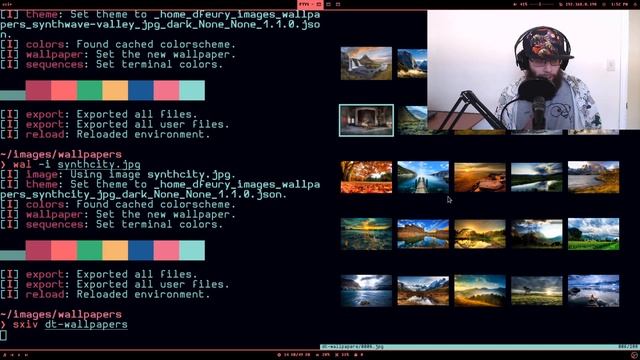Click the terminal cursor block below sxiv command
This screenshot has height=360, width=640.
tap(3, 335)
